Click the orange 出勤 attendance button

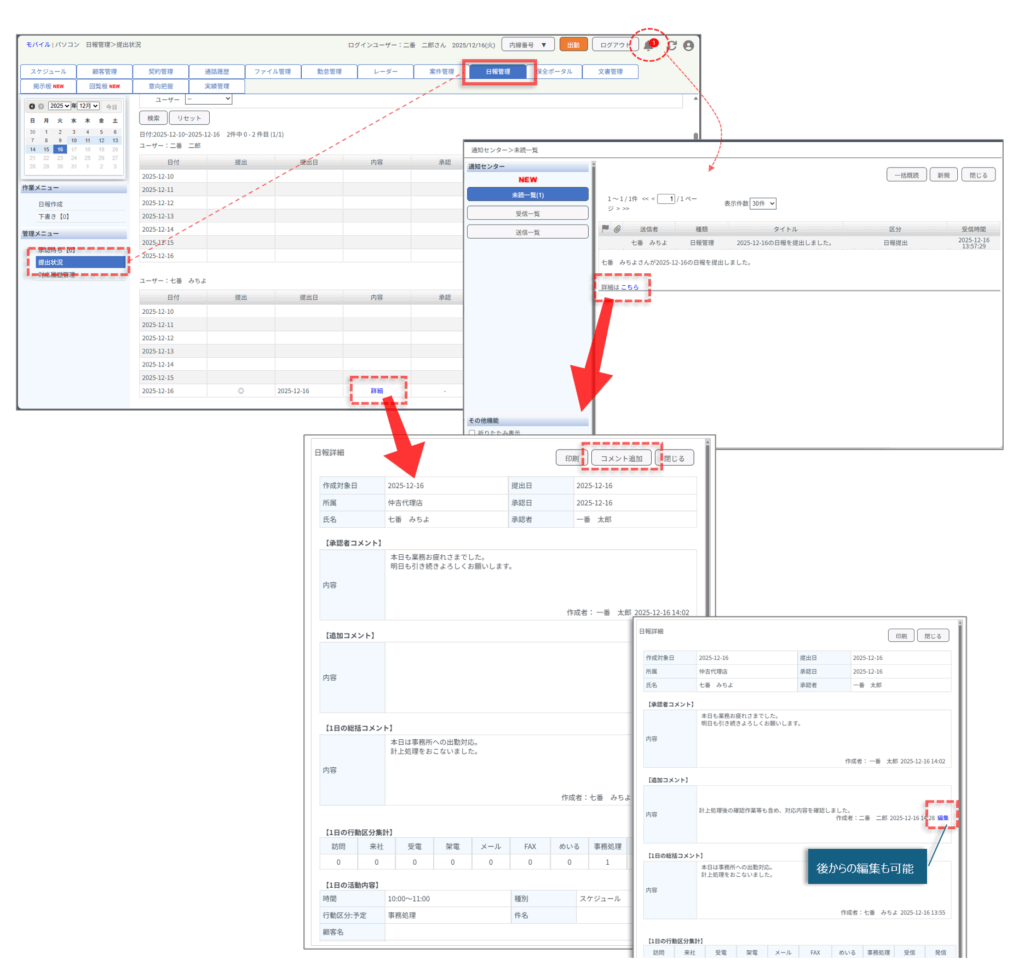pos(573,45)
